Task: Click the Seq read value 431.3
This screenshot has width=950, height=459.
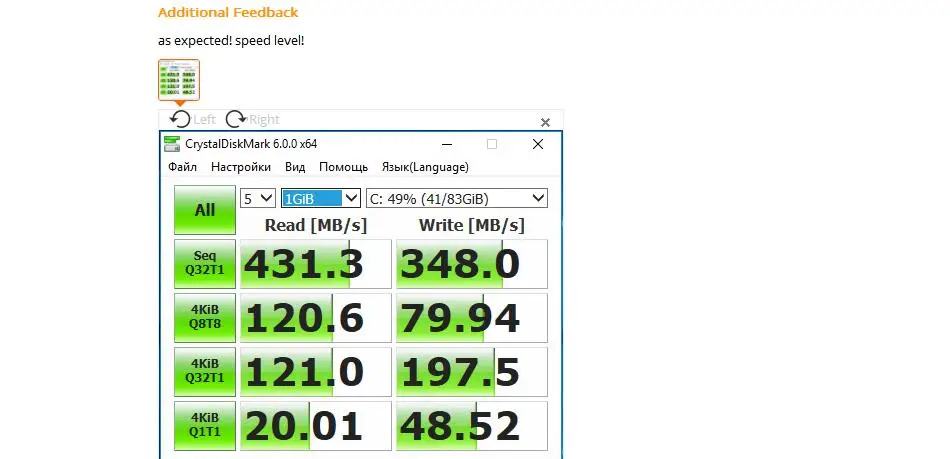Action: coord(316,264)
